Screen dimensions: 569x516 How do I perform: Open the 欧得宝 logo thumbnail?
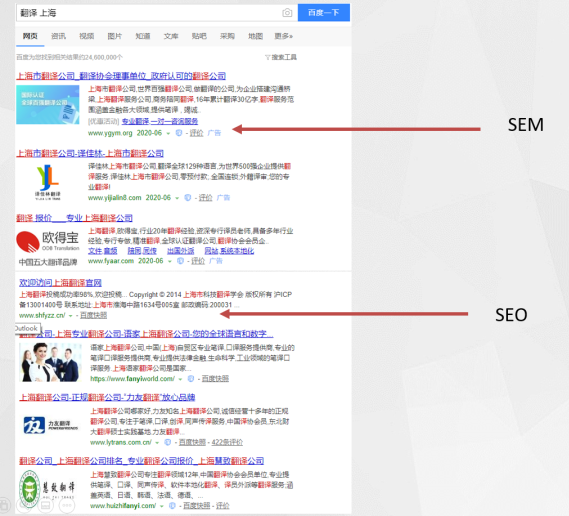48,242
